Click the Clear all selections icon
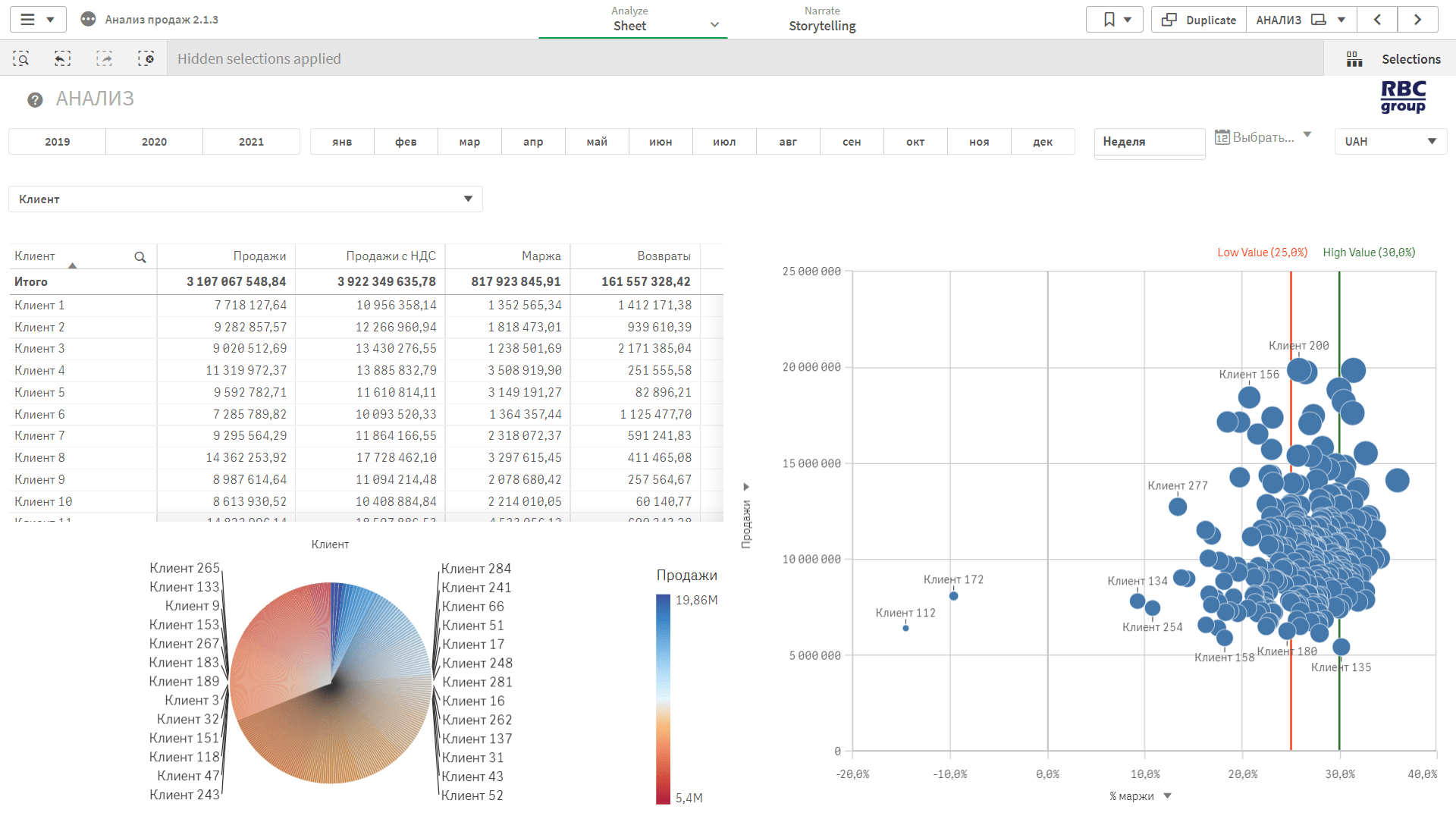 (146, 58)
